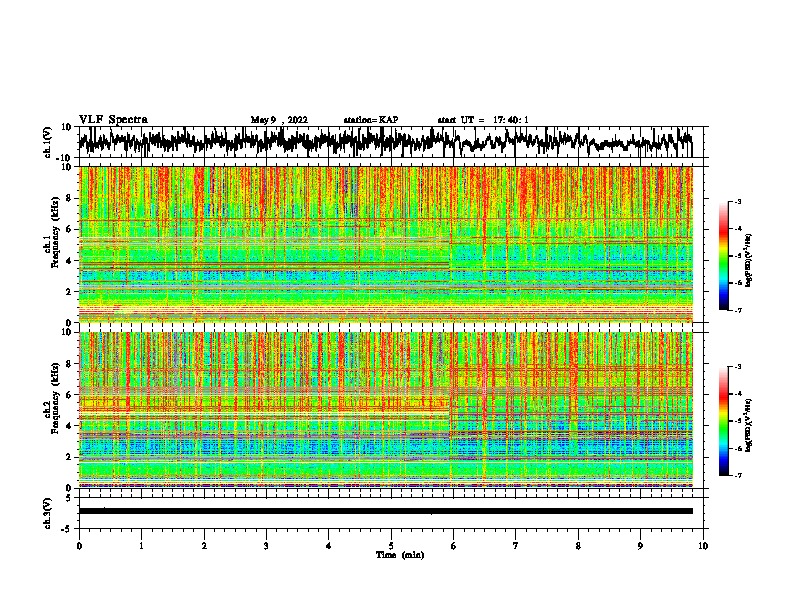Screen dimensions: 792x612
Task: Click the ch.2 spectrogram color bar
Action: click(723, 421)
